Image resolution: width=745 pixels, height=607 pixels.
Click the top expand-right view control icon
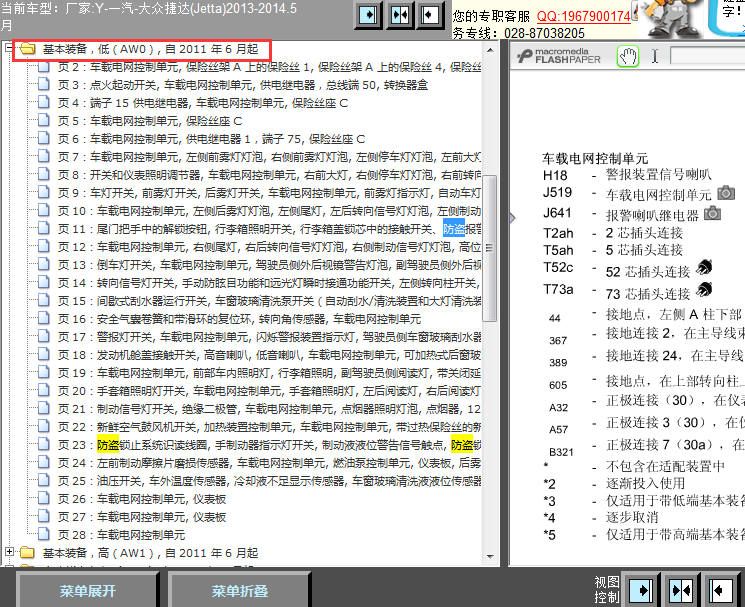[x=369, y=15]
